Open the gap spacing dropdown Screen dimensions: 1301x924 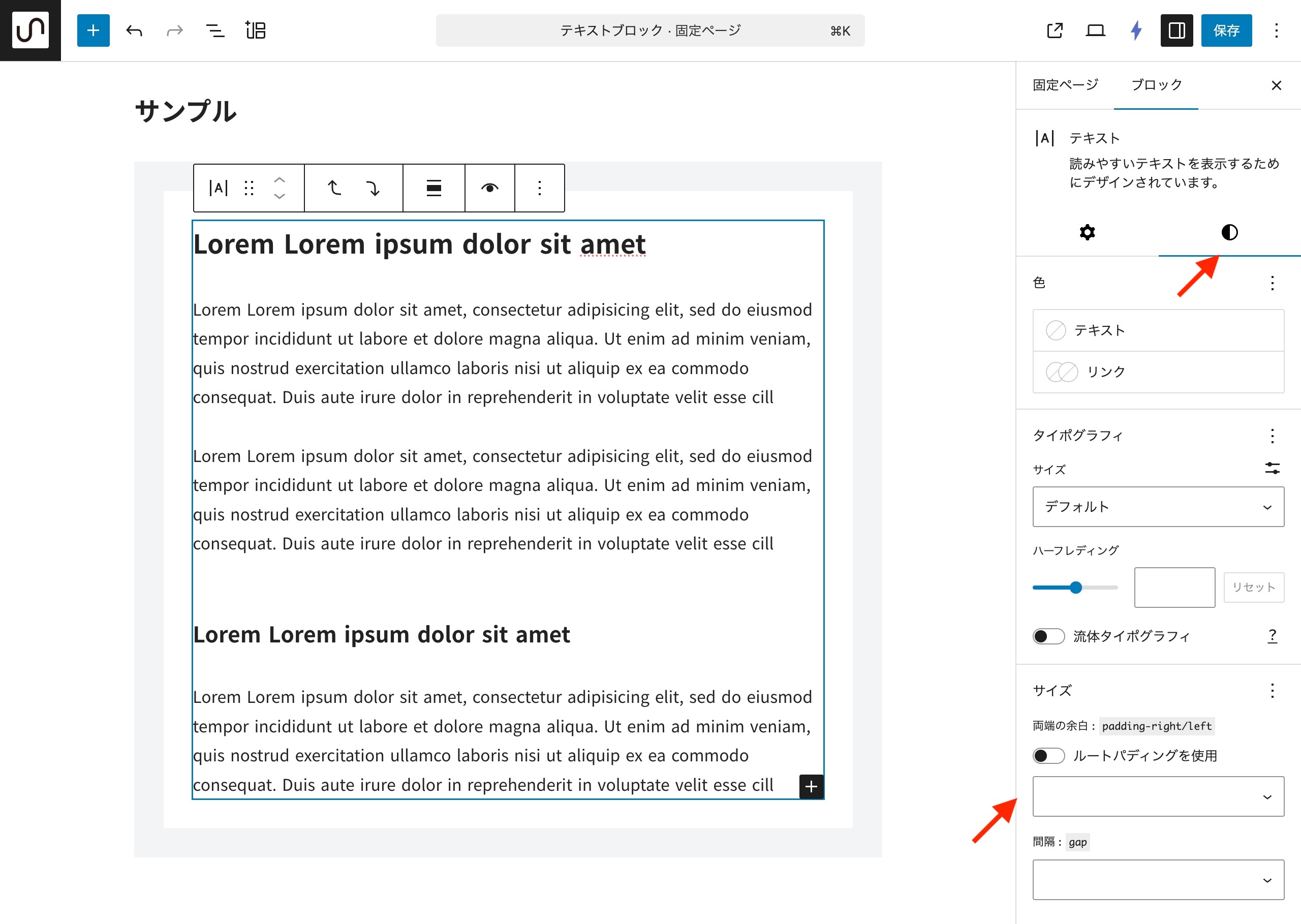coord(1158,880)
